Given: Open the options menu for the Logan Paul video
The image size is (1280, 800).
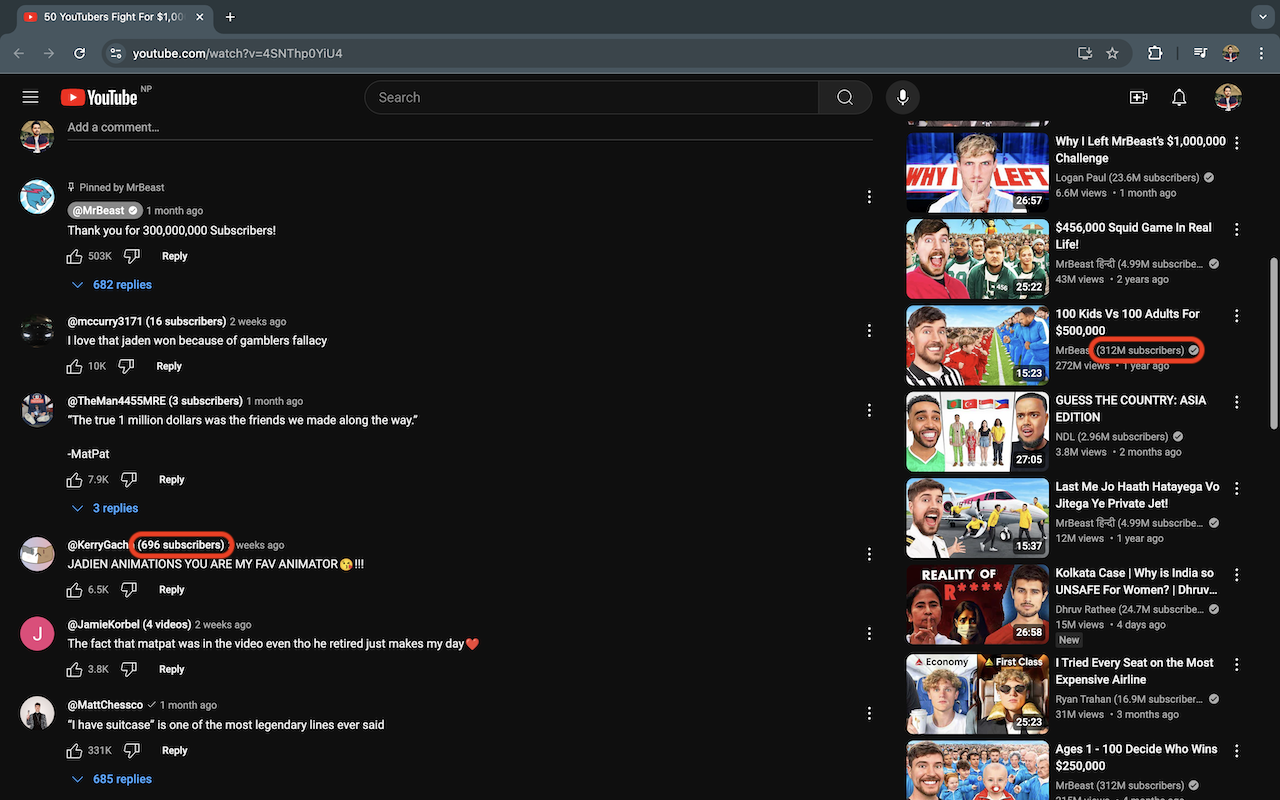Looking at the screenshot, I should pos(1237,143).
